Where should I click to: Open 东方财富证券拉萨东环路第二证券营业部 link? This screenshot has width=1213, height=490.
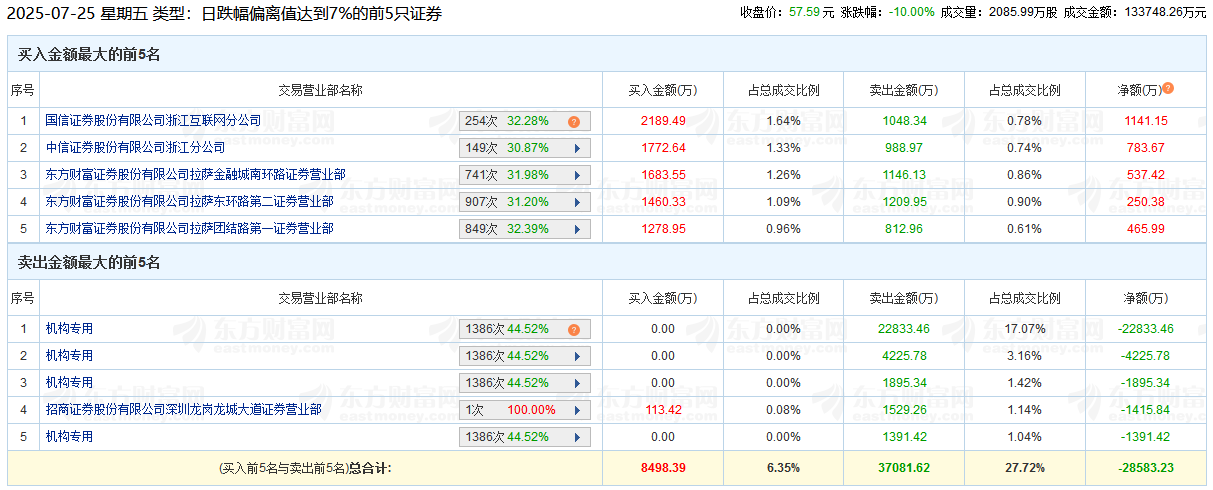pyautogui.click(x=189, y=202)
